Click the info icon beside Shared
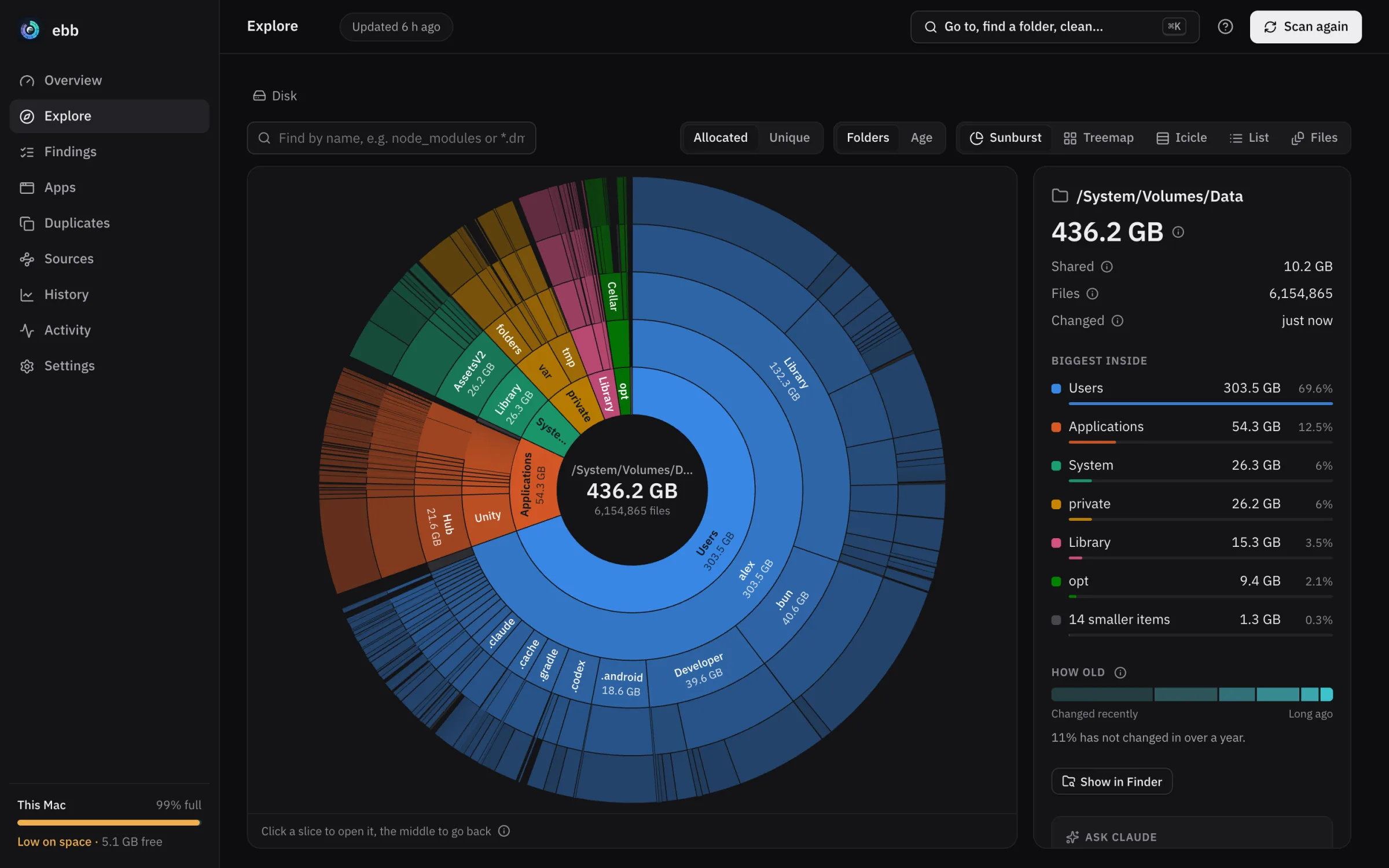 pos(1107,267)
